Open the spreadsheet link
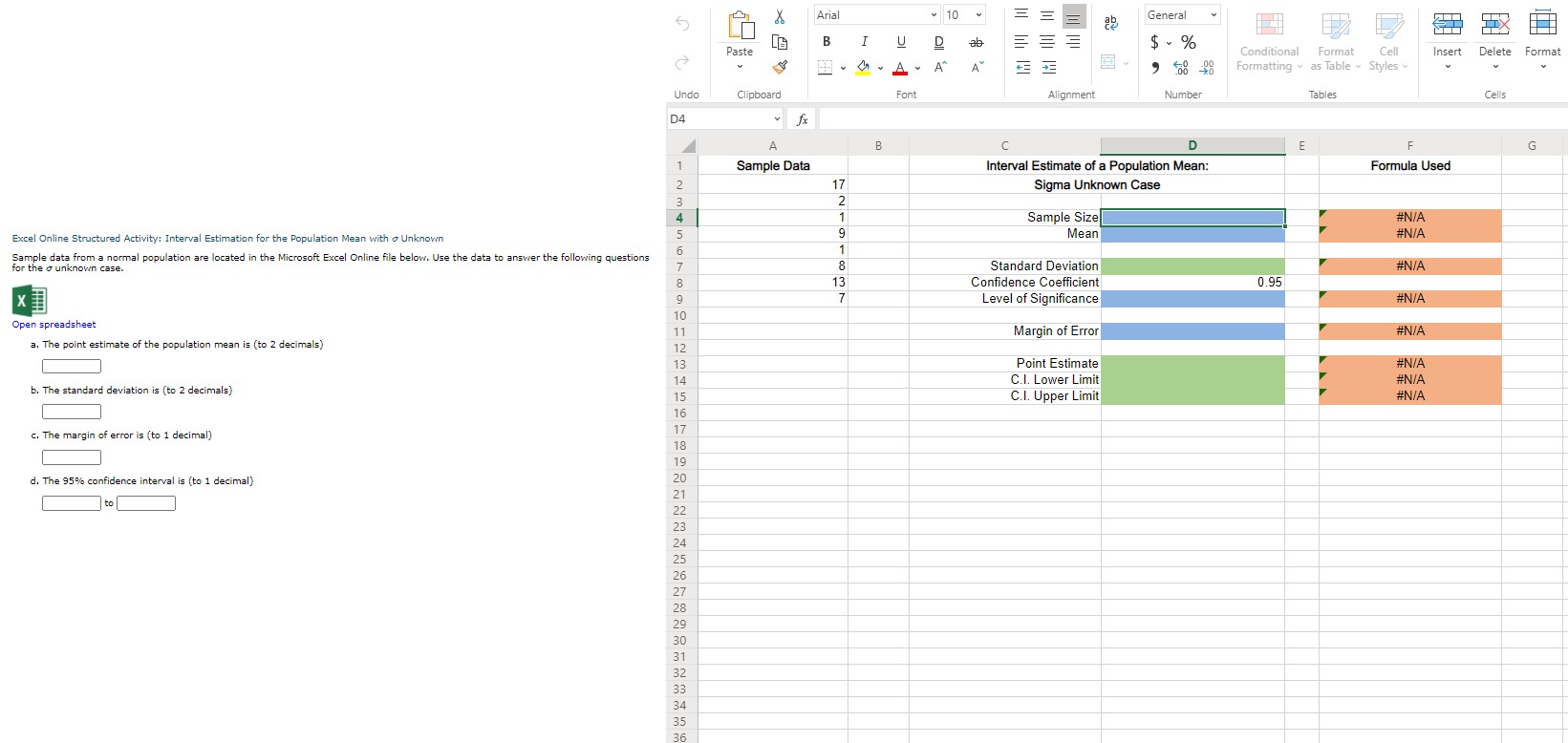1568x743 pixels. (54, 325)
